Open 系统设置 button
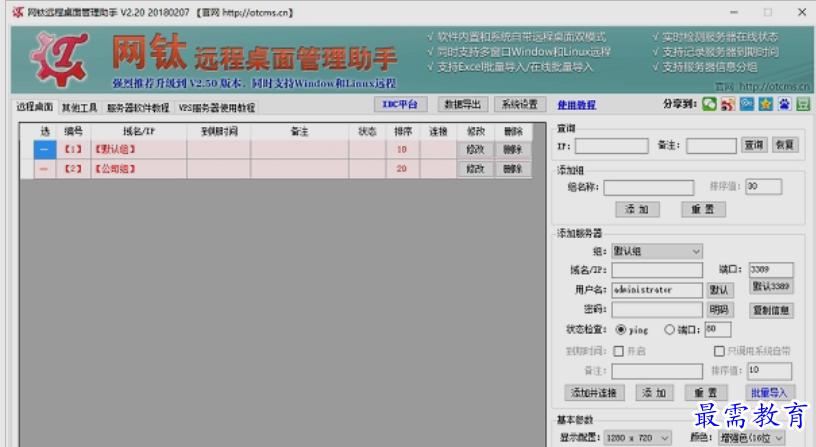816x447 pixels. tap(519, 105)
